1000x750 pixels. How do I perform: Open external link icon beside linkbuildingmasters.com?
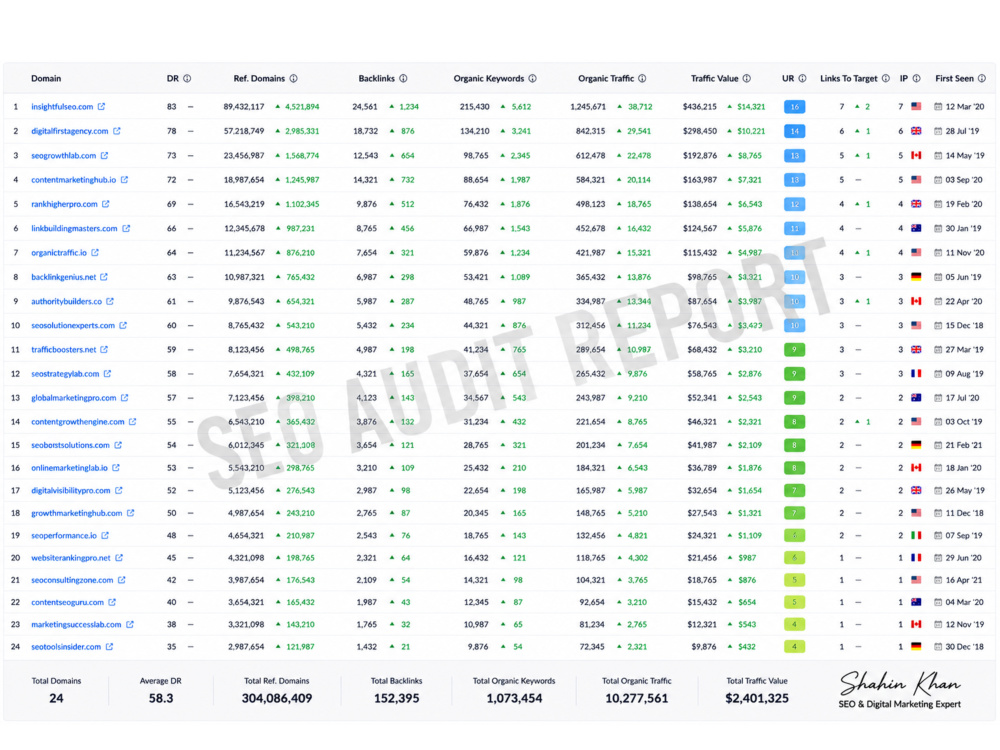[126, 228]
